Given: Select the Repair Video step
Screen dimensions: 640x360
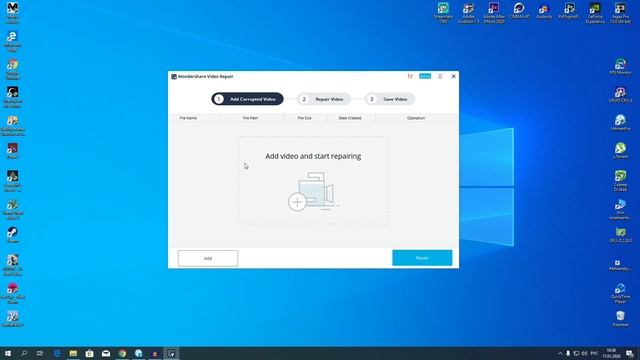Looking at the screenshot, I should click(x=324, y=99).
